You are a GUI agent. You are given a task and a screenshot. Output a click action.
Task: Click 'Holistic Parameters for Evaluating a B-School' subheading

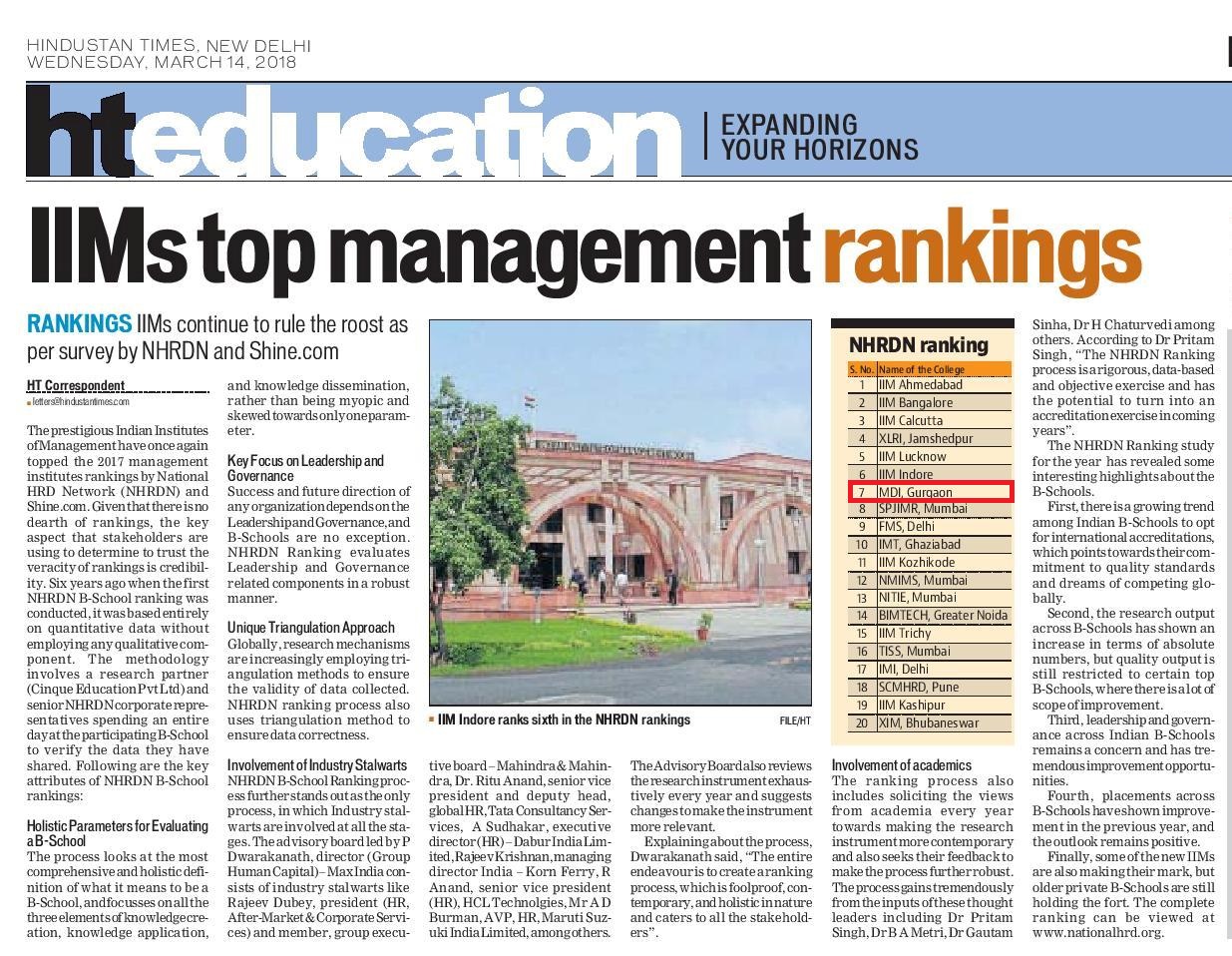click(x=118, y=833)
